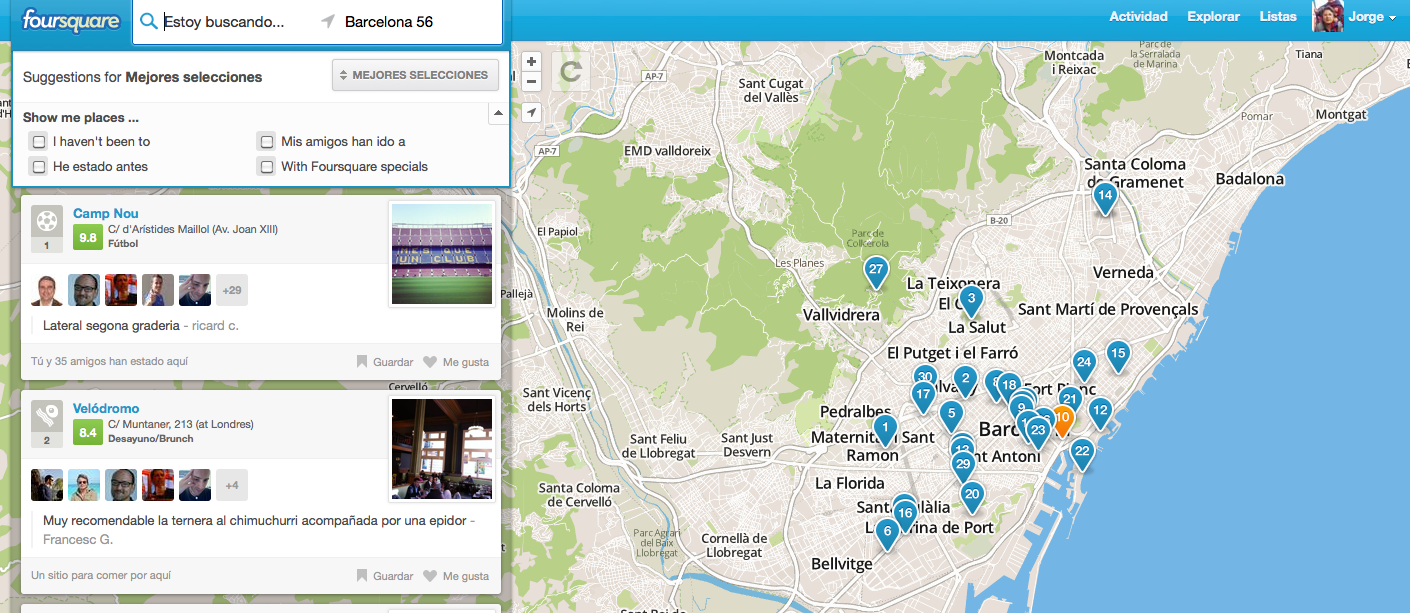Select map pin number 3
The height and width of the screenshot is (613, 1410).
point(970,298)
